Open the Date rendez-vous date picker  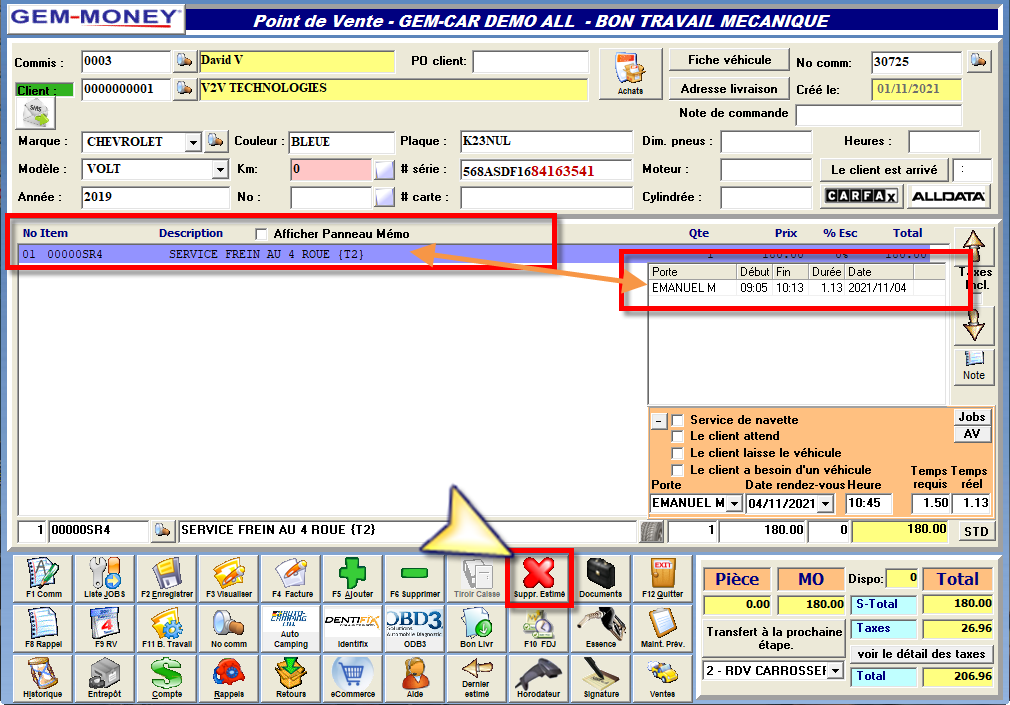click(x=826, y=503)
